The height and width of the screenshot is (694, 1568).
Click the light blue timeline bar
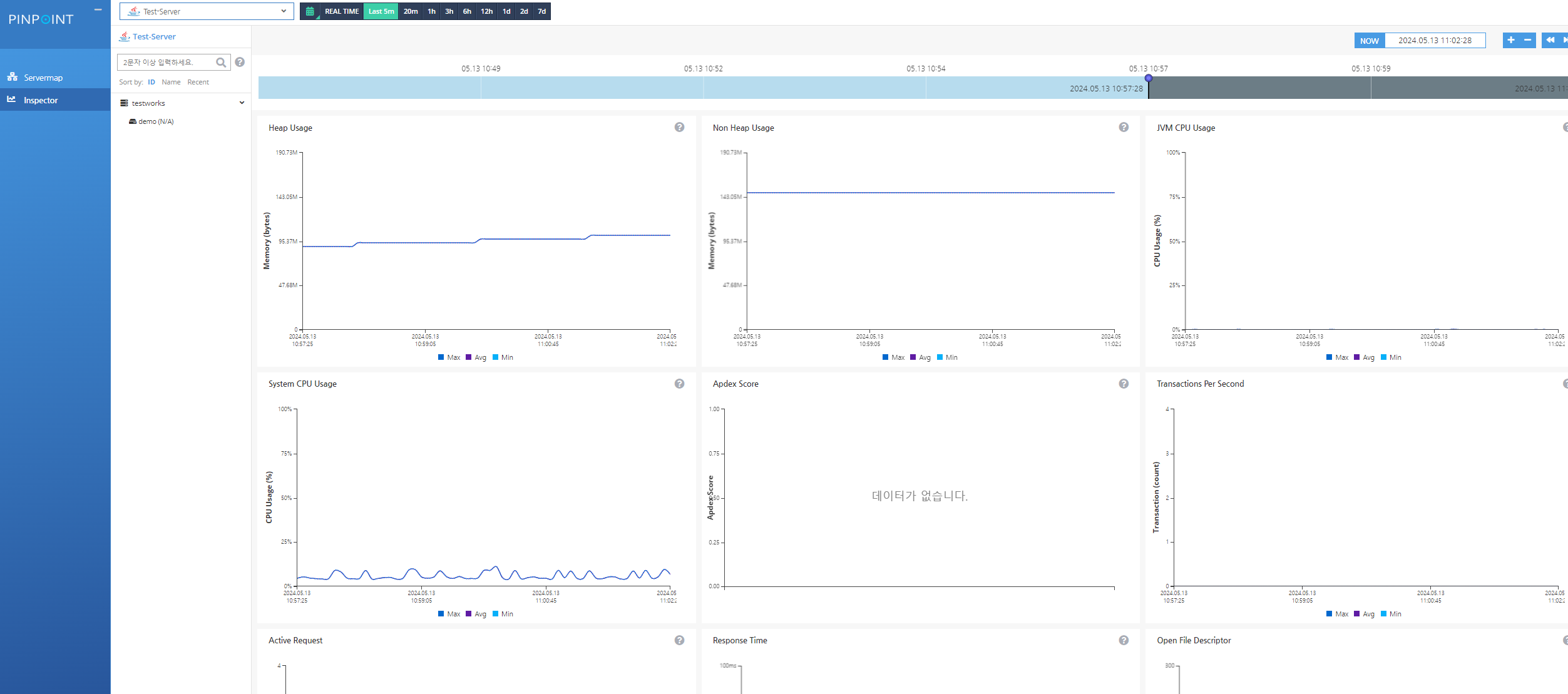point(703,88)
